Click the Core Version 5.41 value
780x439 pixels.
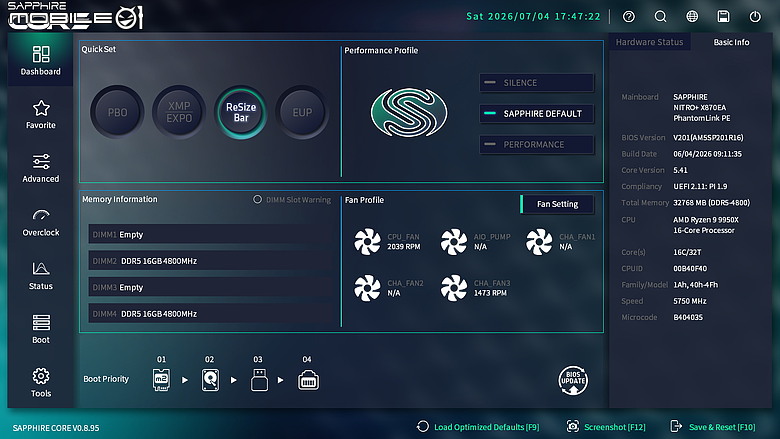pyautogui.click(x=680, y=170)
